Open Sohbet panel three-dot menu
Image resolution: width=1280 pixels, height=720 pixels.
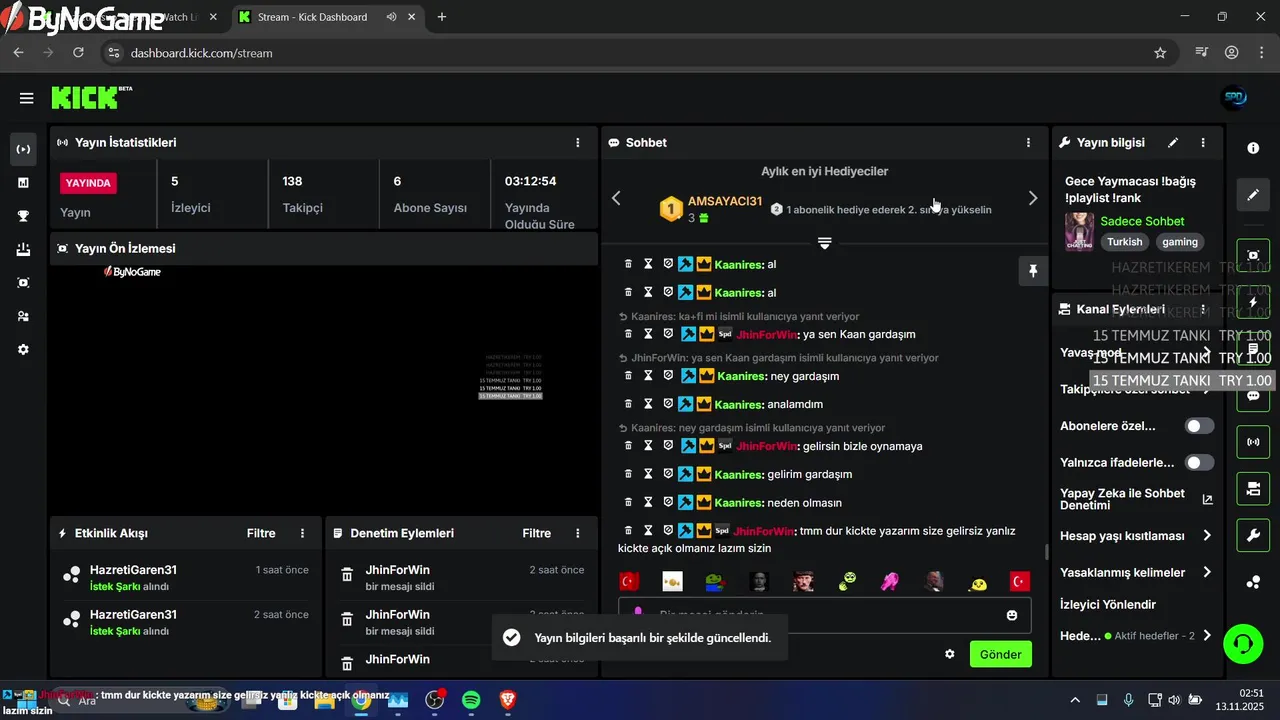pos(1028,143)
